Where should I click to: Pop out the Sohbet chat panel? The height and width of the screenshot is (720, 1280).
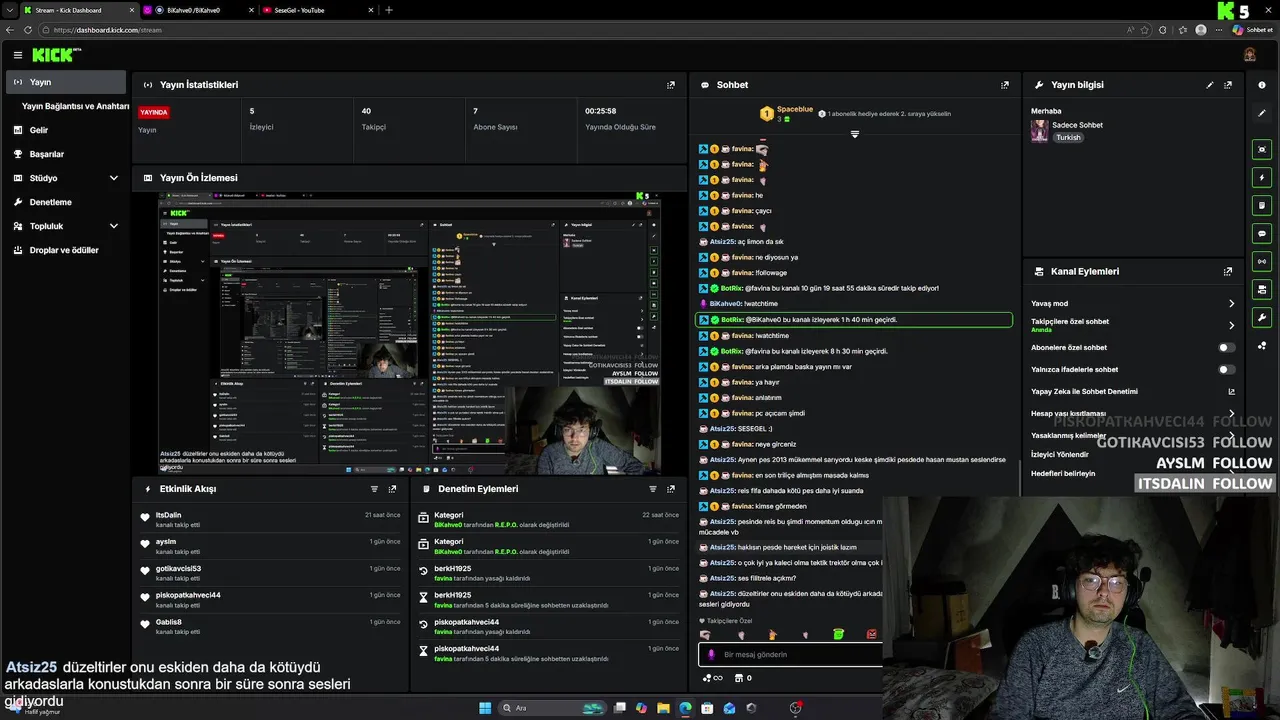pyautogui.click(x=1005, y=85)
